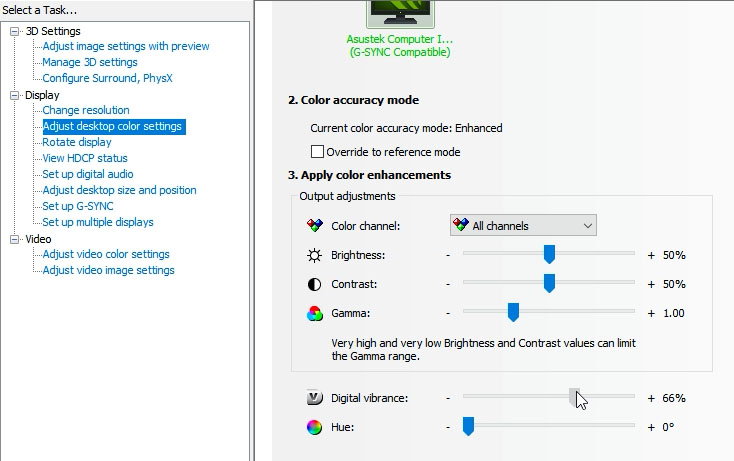
Task: Click the Digital vibrance icon
Action: 314,398
